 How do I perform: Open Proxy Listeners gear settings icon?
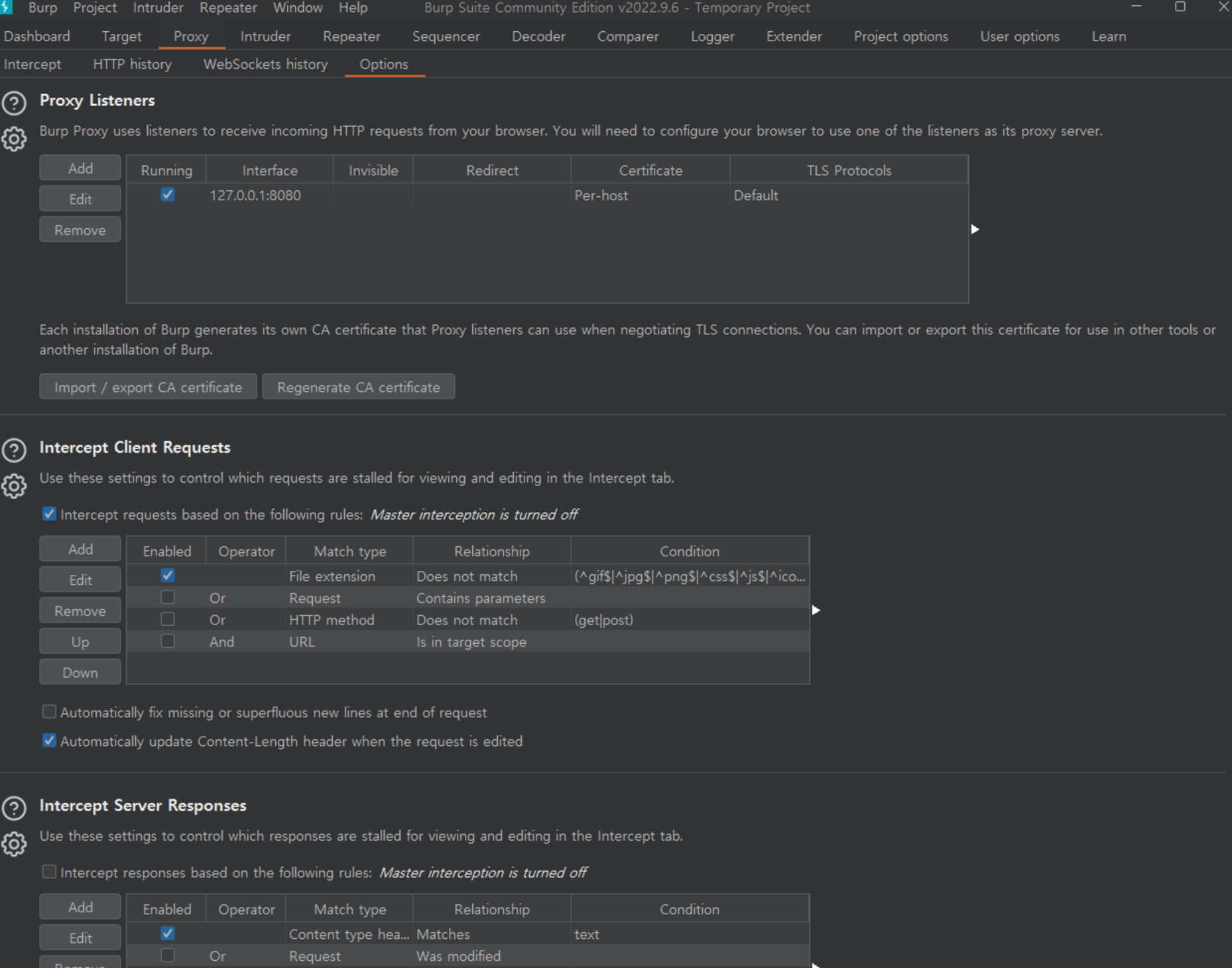pyautogui.click(x=14, y=139)
